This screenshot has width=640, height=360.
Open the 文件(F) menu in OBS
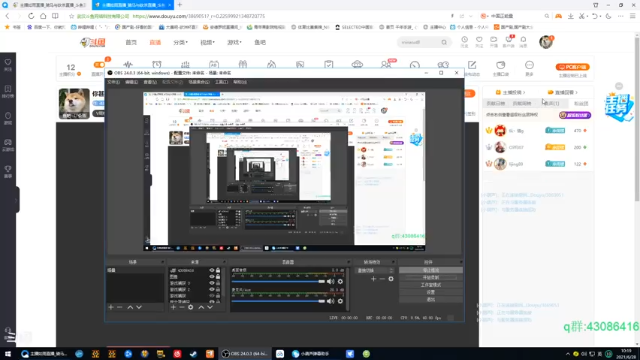(x=113, y=82)
